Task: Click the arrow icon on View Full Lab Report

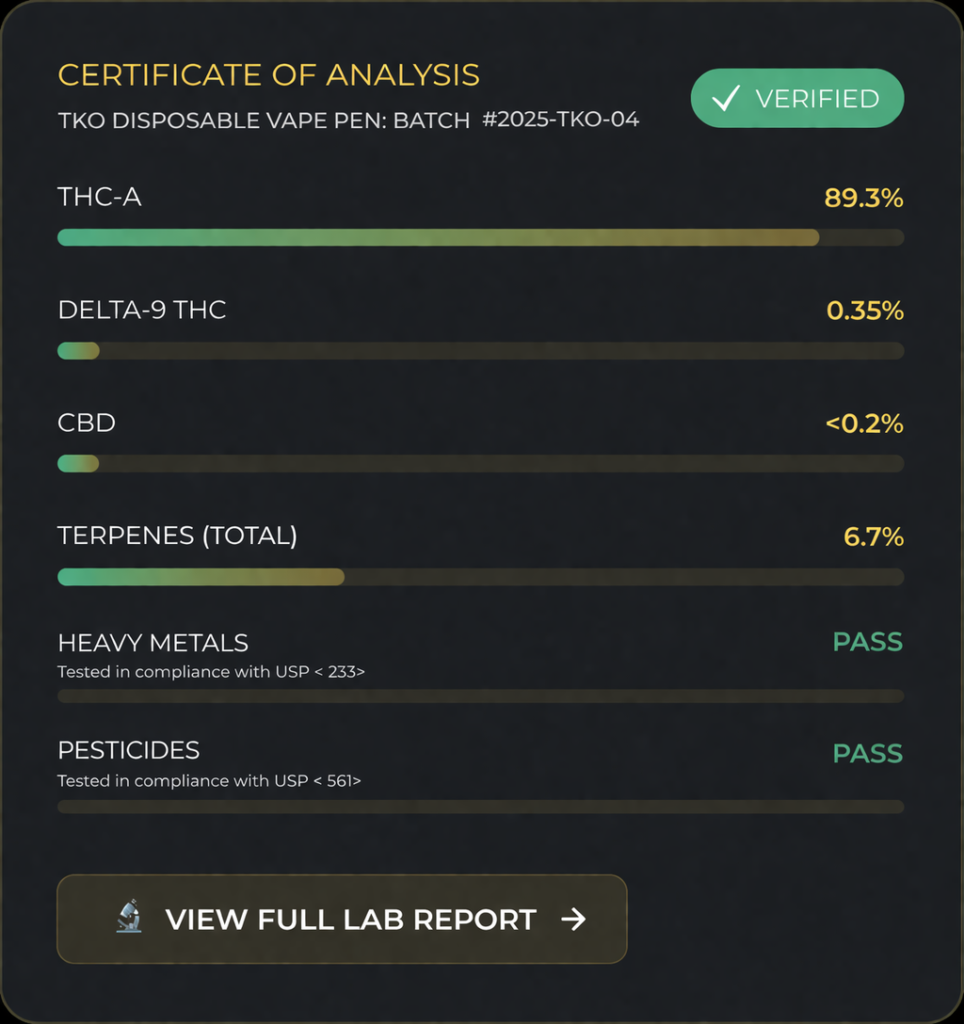Action: 573,919
